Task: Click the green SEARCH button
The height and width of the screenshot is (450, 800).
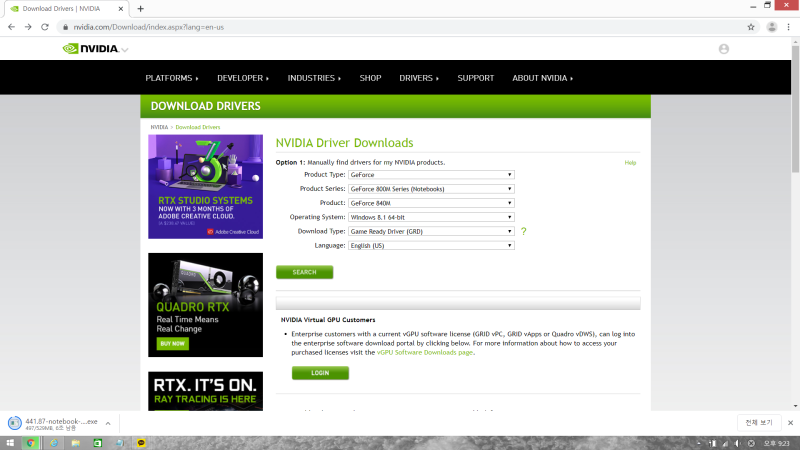Action: pyautogui.click(x=305, y=272)
